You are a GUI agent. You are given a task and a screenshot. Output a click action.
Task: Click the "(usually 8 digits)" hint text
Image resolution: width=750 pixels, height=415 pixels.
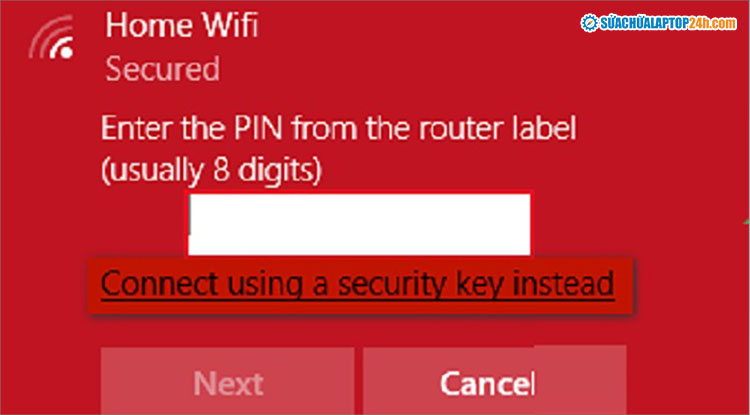click(211, 170)
